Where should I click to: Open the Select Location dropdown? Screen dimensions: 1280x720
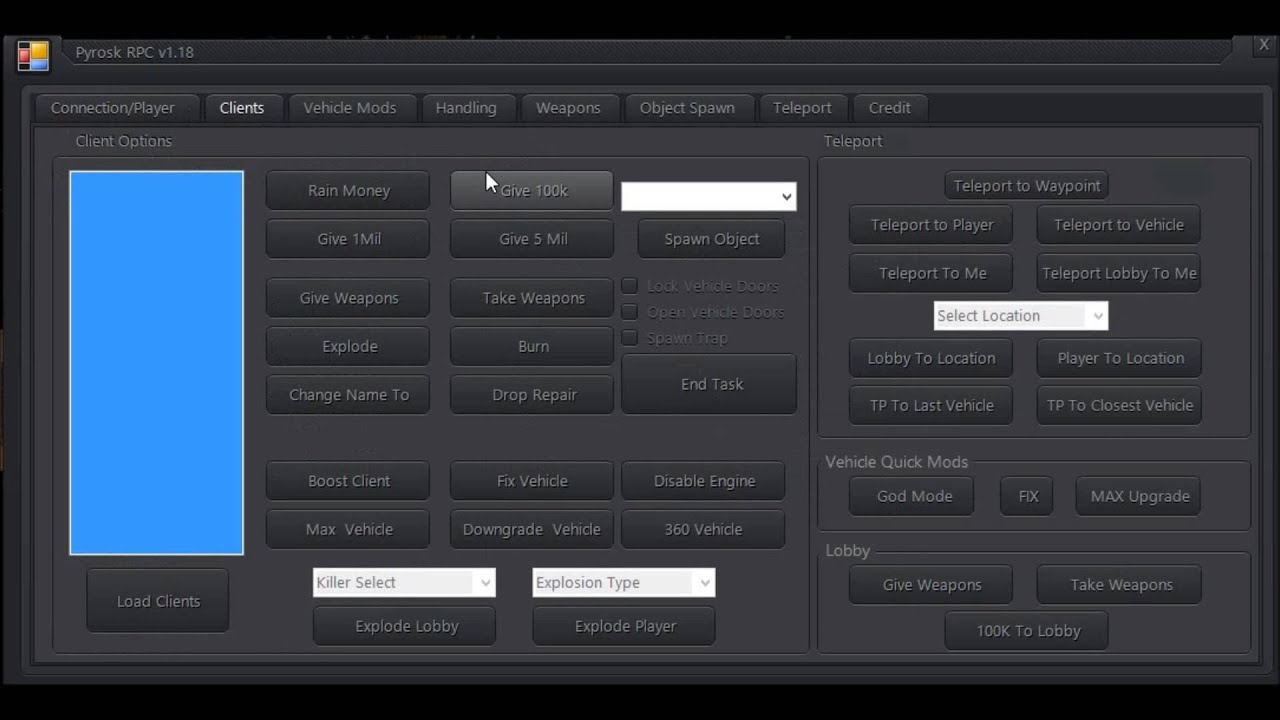point(1021,316)
